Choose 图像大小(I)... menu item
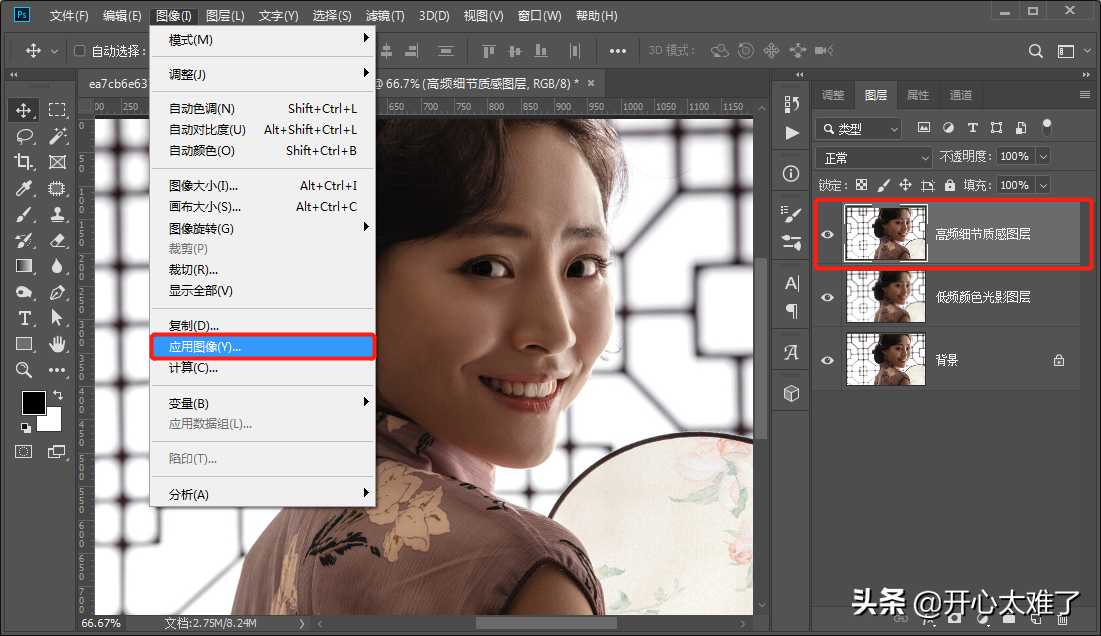This screenshot has width=1101, height=636. (x=263, y=185)
